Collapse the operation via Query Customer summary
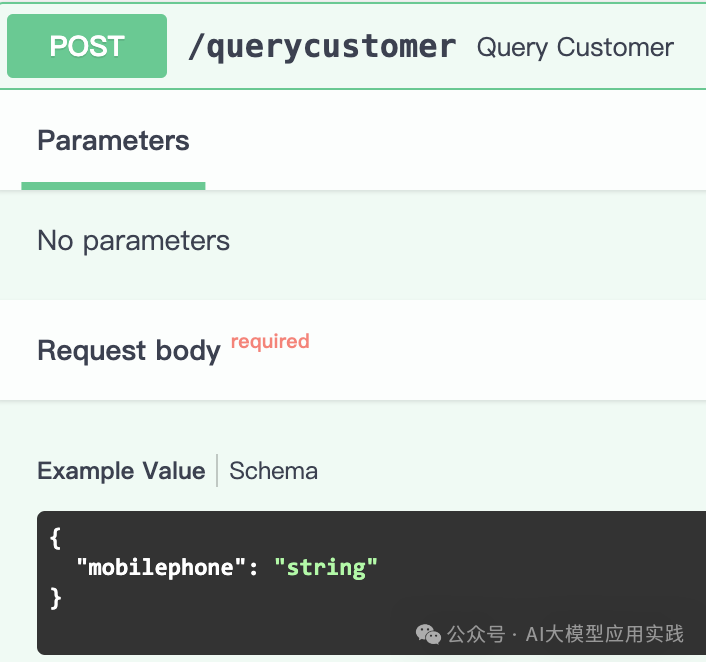 click(x=575, y=47)
